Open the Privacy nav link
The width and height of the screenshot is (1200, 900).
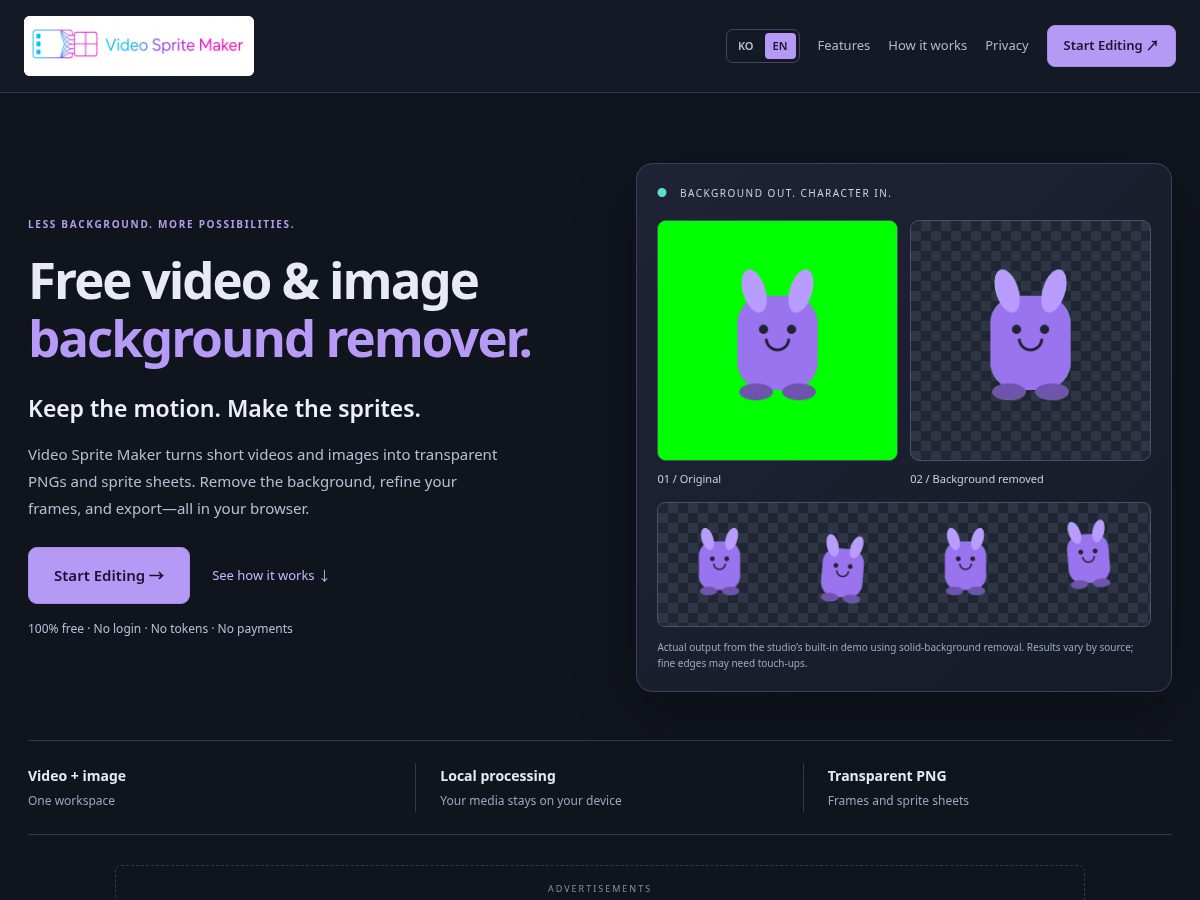coord(1007,46)
